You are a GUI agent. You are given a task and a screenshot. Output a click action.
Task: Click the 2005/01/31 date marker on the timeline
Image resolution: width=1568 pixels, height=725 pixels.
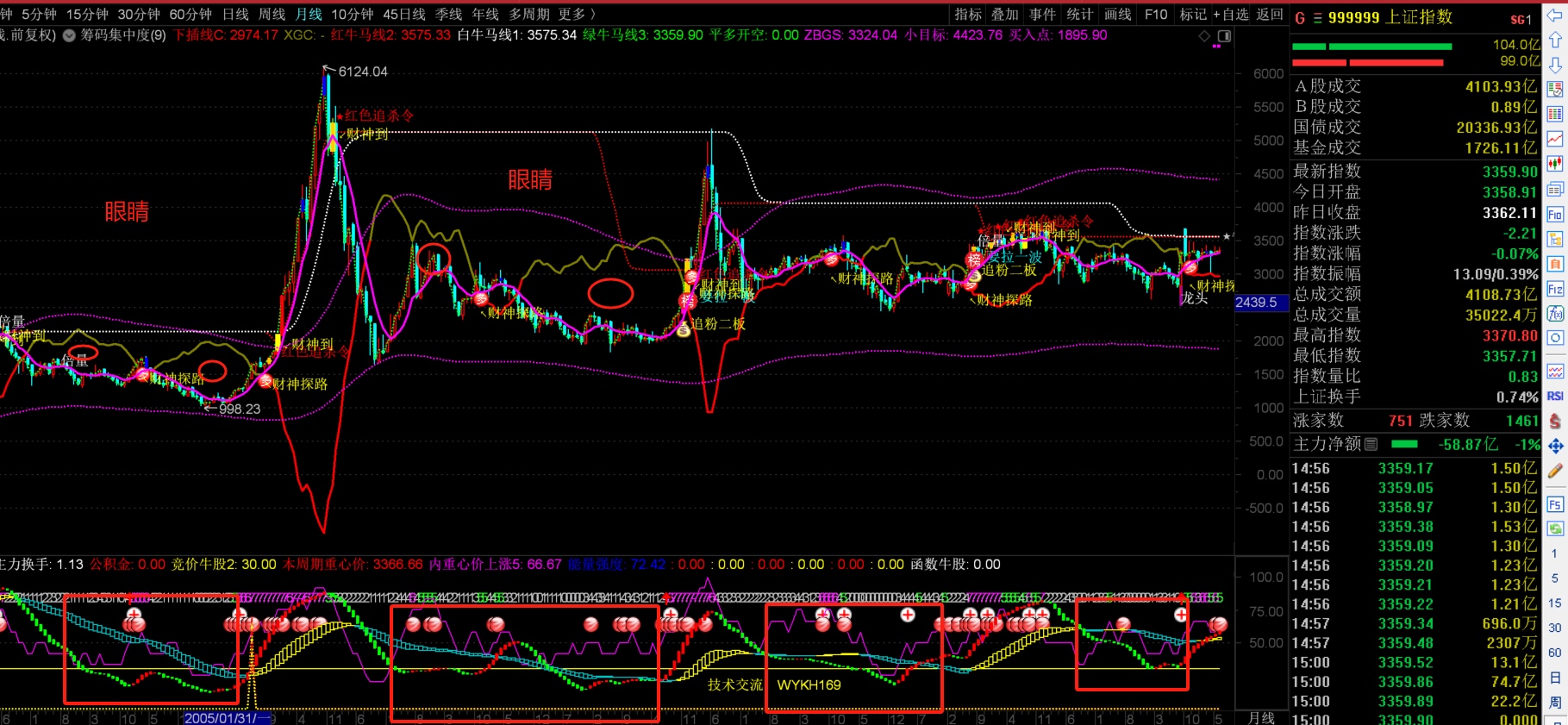(226, 718)
